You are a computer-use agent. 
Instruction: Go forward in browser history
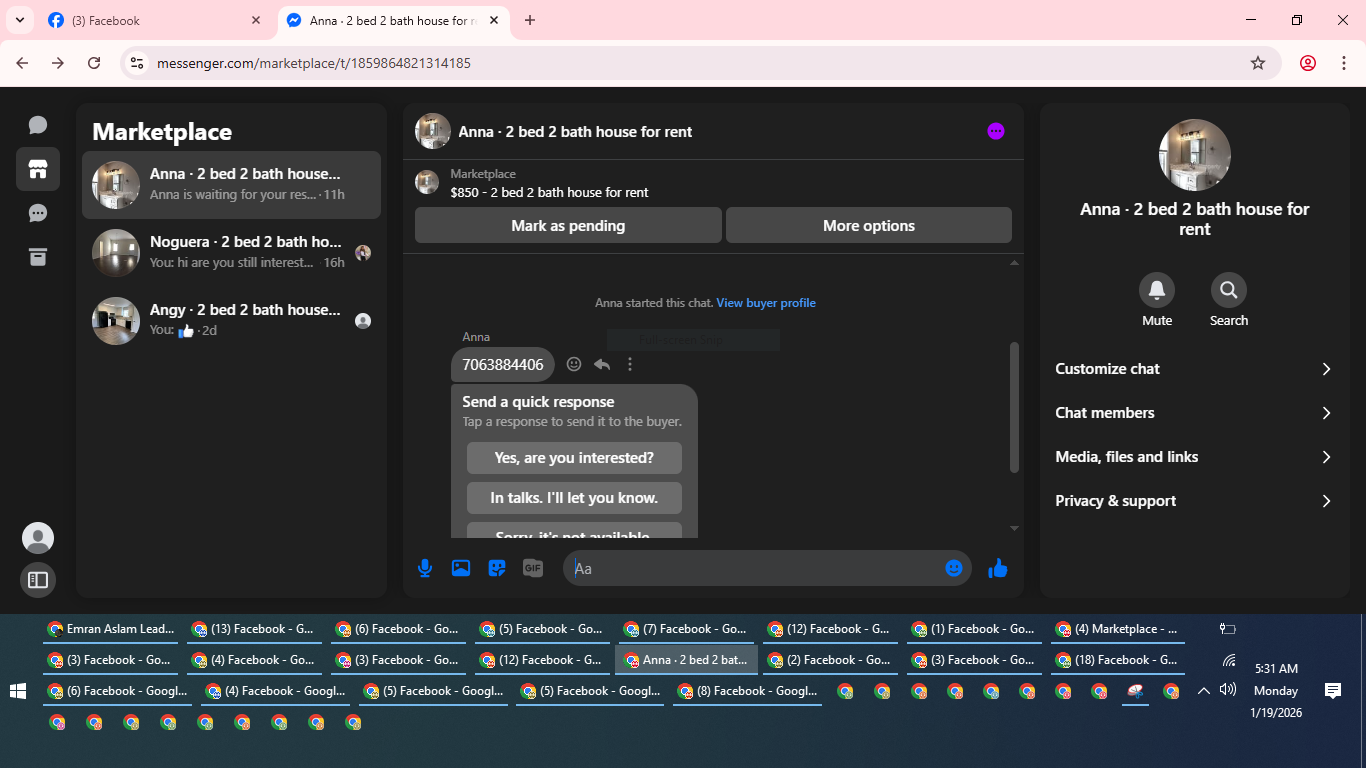pyautogui.click(x=58, y=63)
